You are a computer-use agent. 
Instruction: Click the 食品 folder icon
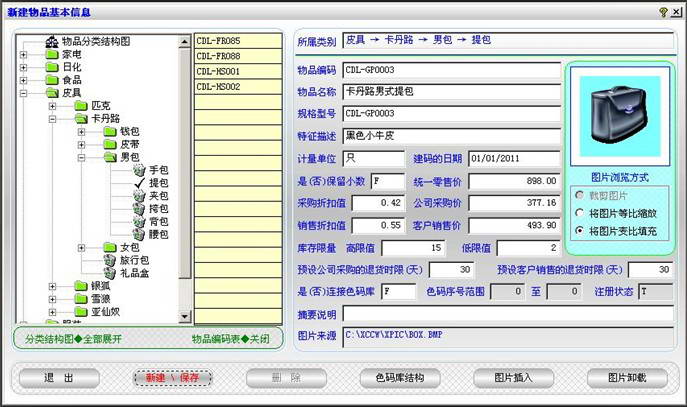[x=52, y=80]
